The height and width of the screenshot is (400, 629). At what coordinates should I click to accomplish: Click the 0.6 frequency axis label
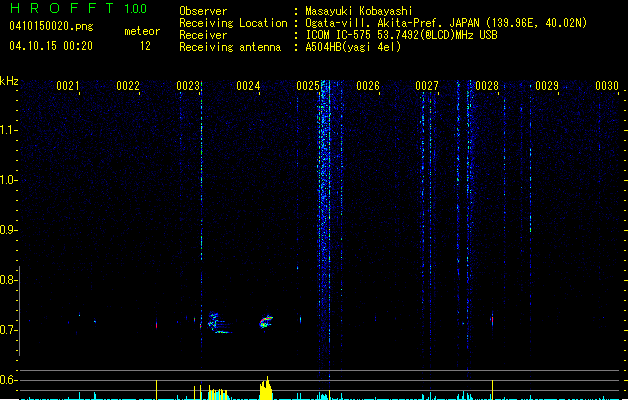(x=8, y=380)
